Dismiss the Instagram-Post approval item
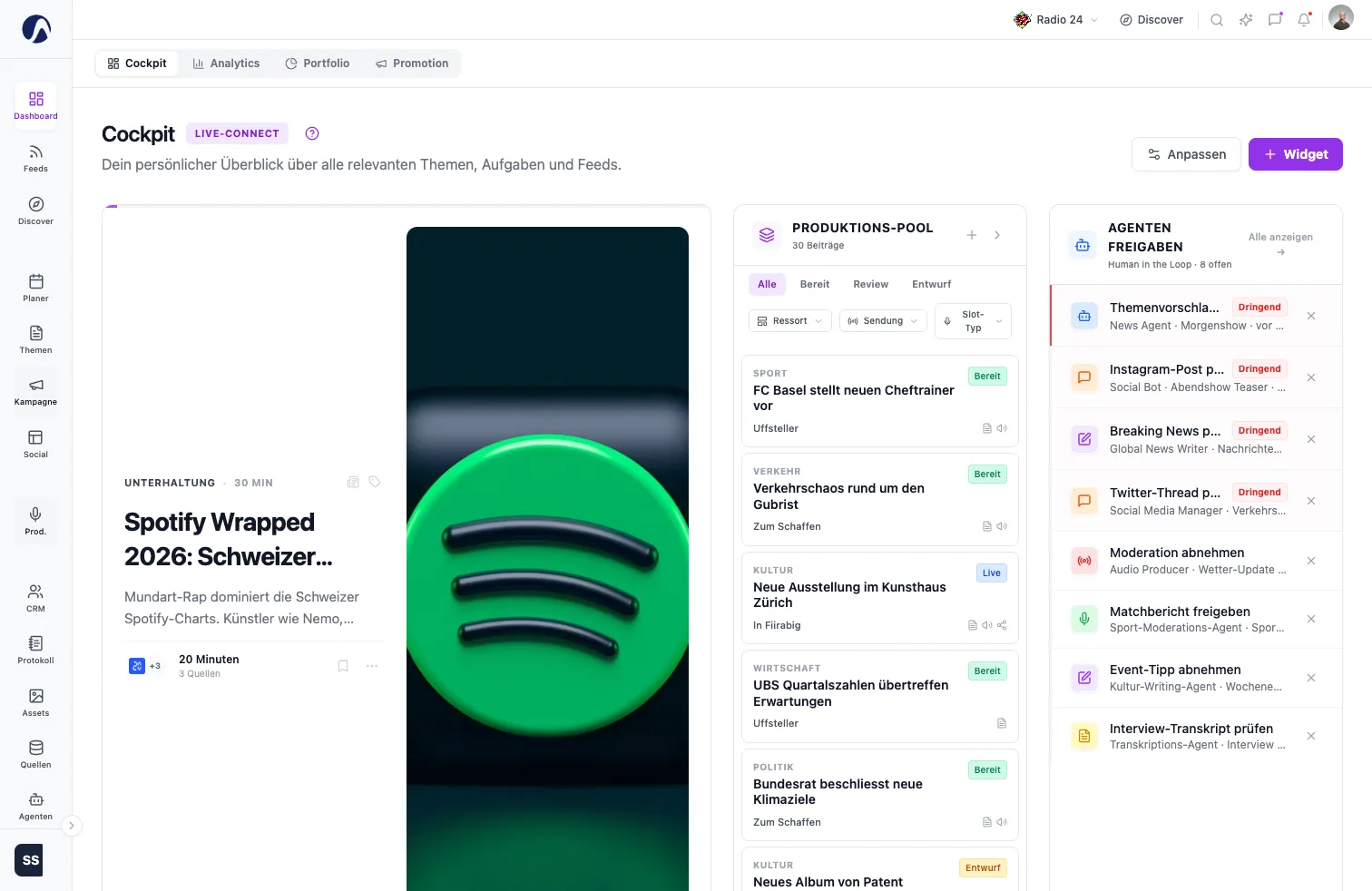The image size is (1372, 891). point(1311,377)
